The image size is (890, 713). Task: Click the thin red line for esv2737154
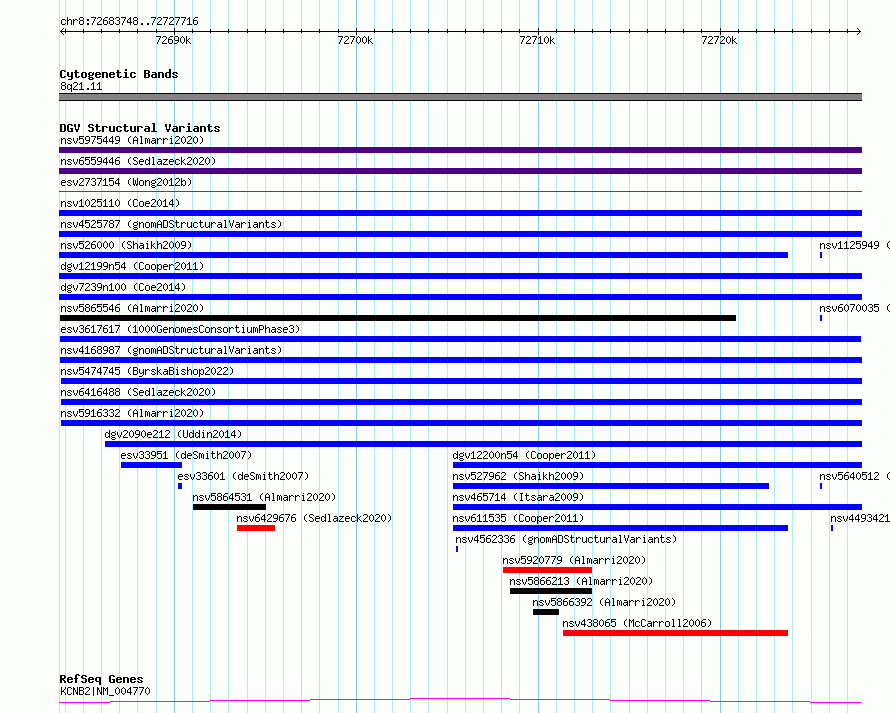(x=460, y=192)
